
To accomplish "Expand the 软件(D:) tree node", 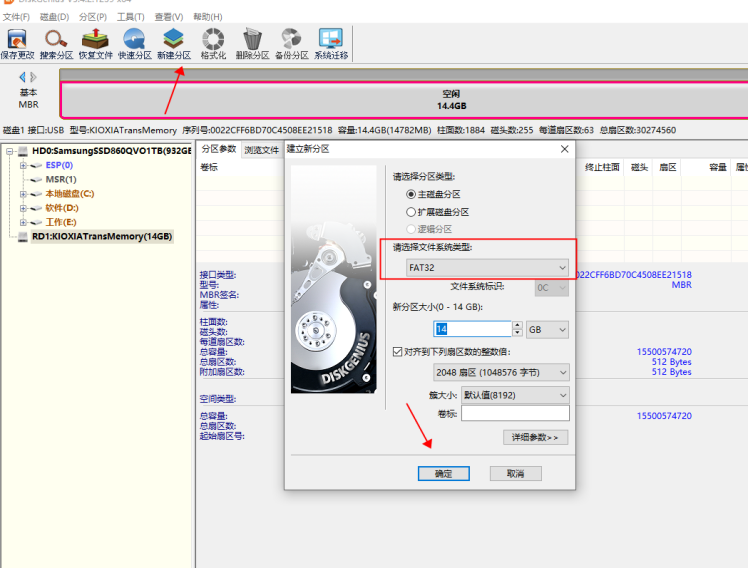I will coord(23,208).
